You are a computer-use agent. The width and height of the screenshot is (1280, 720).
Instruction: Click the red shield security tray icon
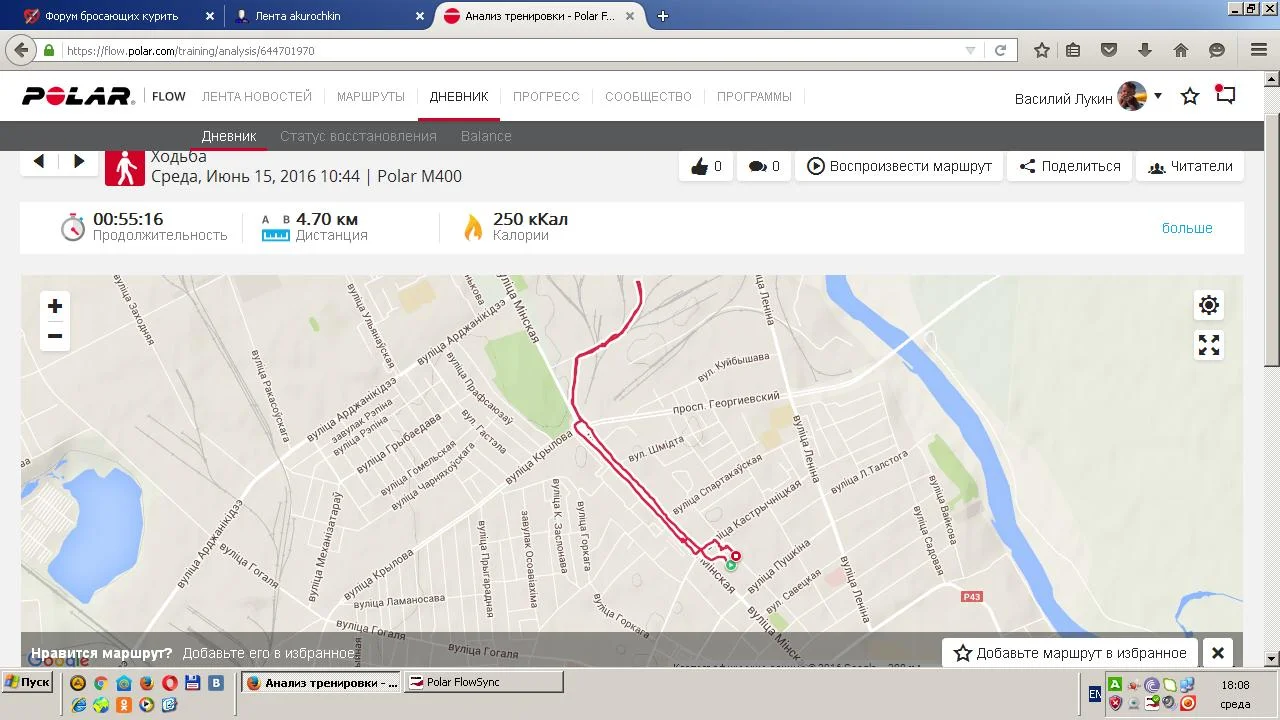pos(1115,703)
